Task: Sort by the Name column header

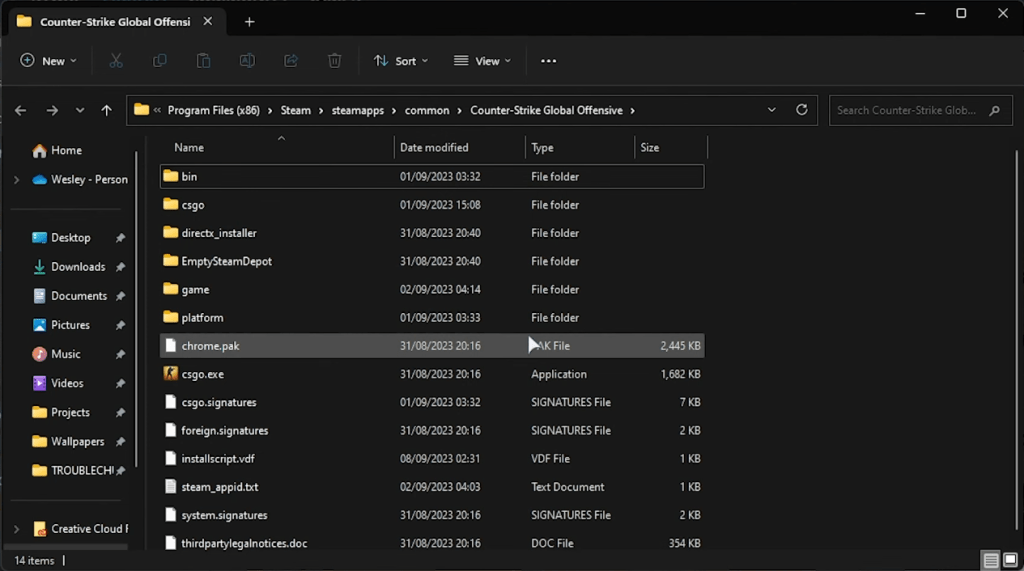Action: click(277, 148)
